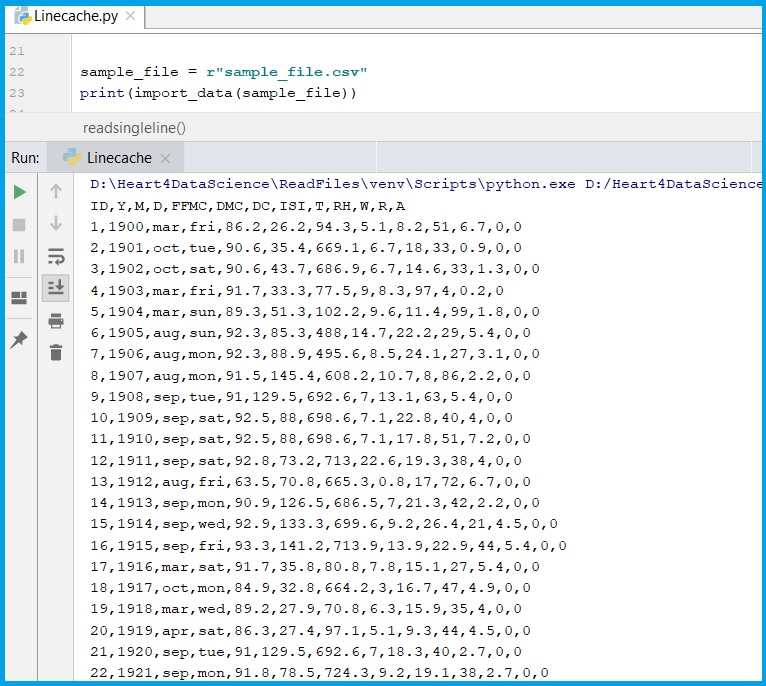Screen dimensions: 766x686
Task: Click the green Rerun button
Action: [19, 191]
